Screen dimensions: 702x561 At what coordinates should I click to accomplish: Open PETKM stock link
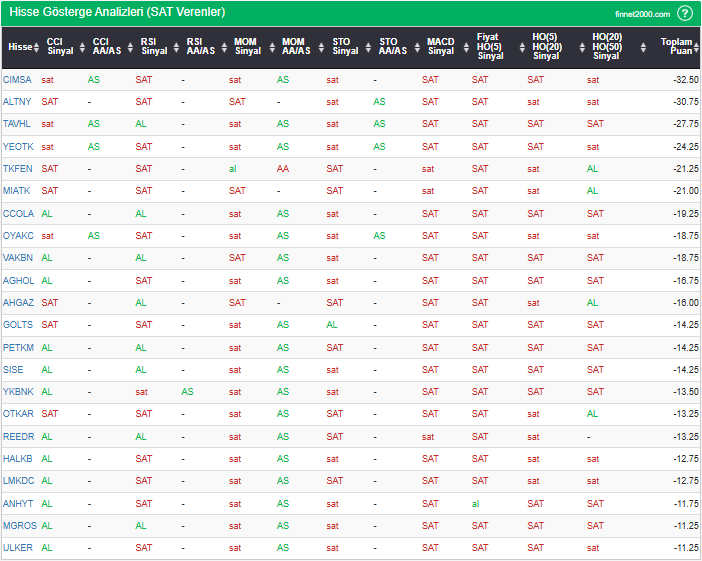coord(18,347)
